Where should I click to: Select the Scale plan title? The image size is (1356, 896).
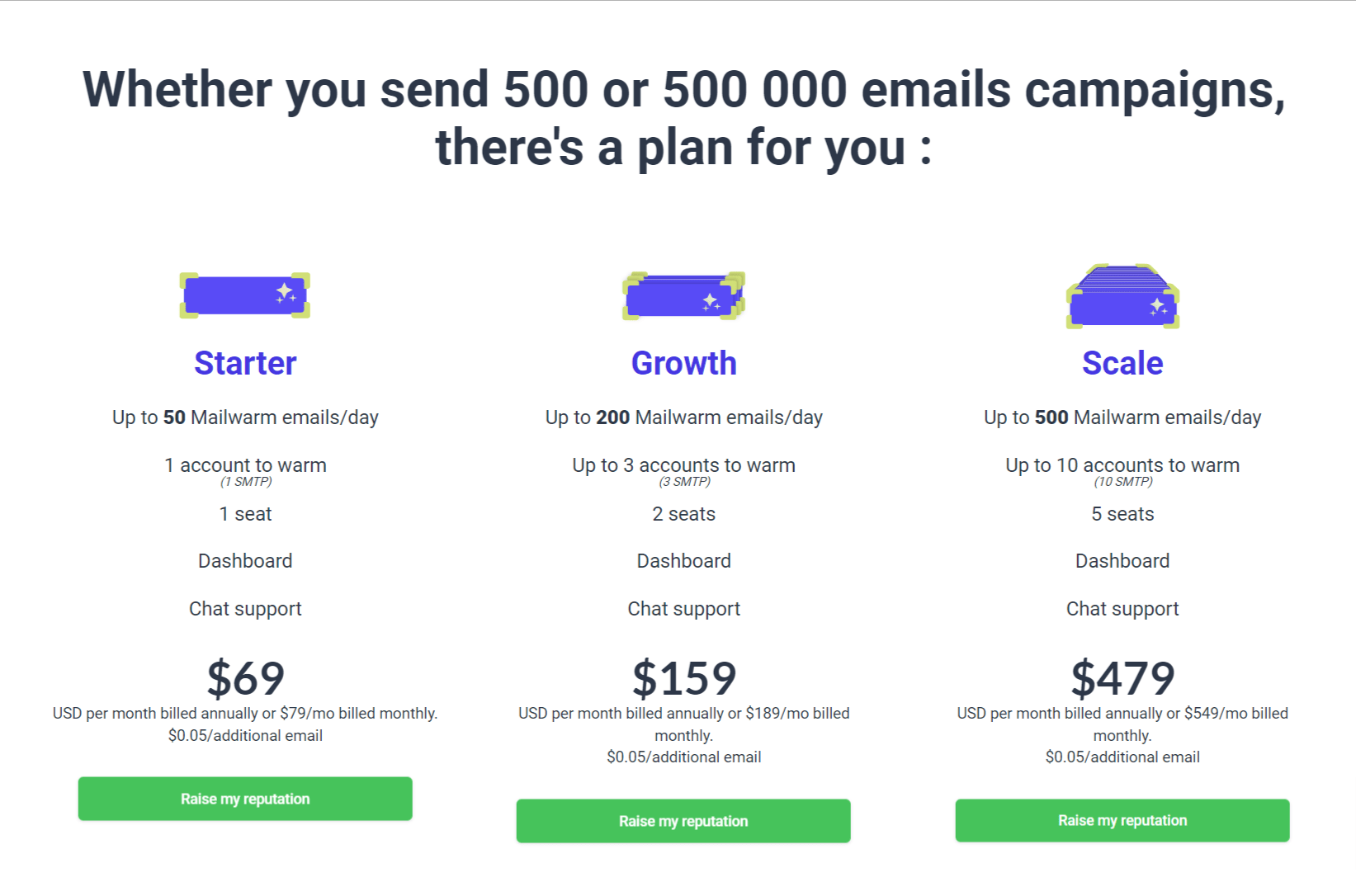pyautogui.click(x=1122, y=363)
